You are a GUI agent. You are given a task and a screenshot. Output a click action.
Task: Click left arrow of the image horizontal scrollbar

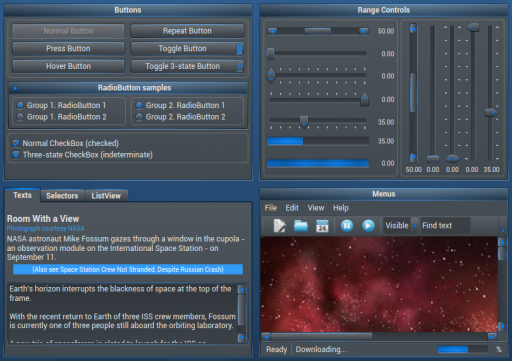click(x=266, y=337)
